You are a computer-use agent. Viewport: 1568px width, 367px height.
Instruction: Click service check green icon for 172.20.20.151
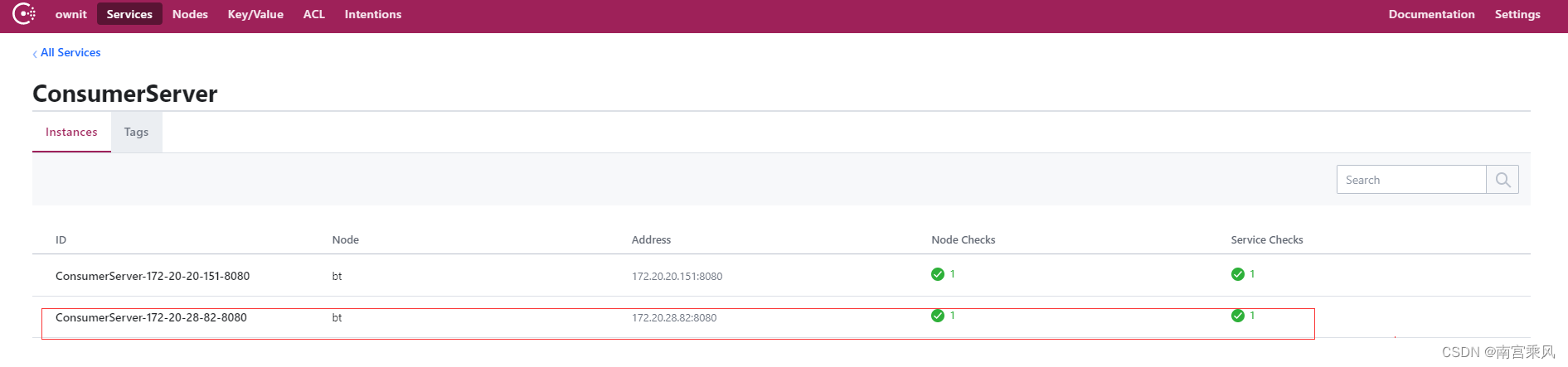[1238, 274]
